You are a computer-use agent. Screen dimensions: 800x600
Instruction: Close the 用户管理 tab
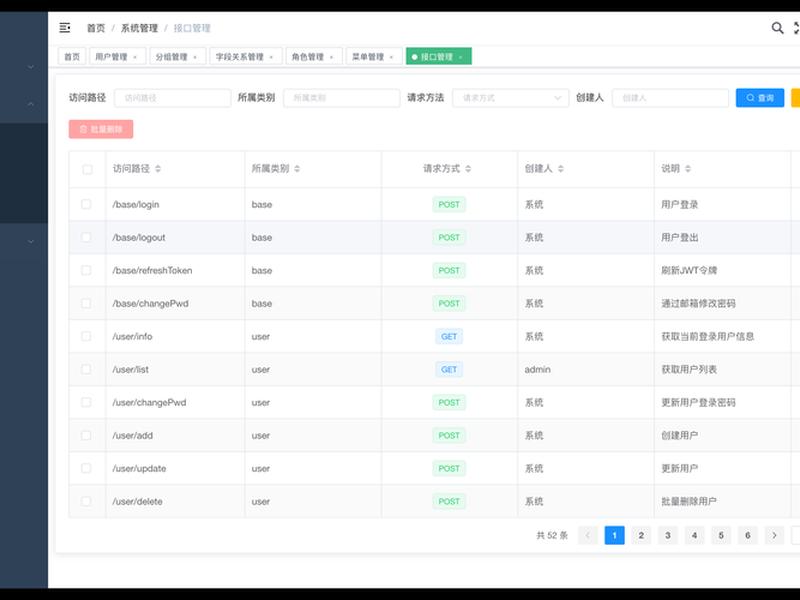(135, 57)
